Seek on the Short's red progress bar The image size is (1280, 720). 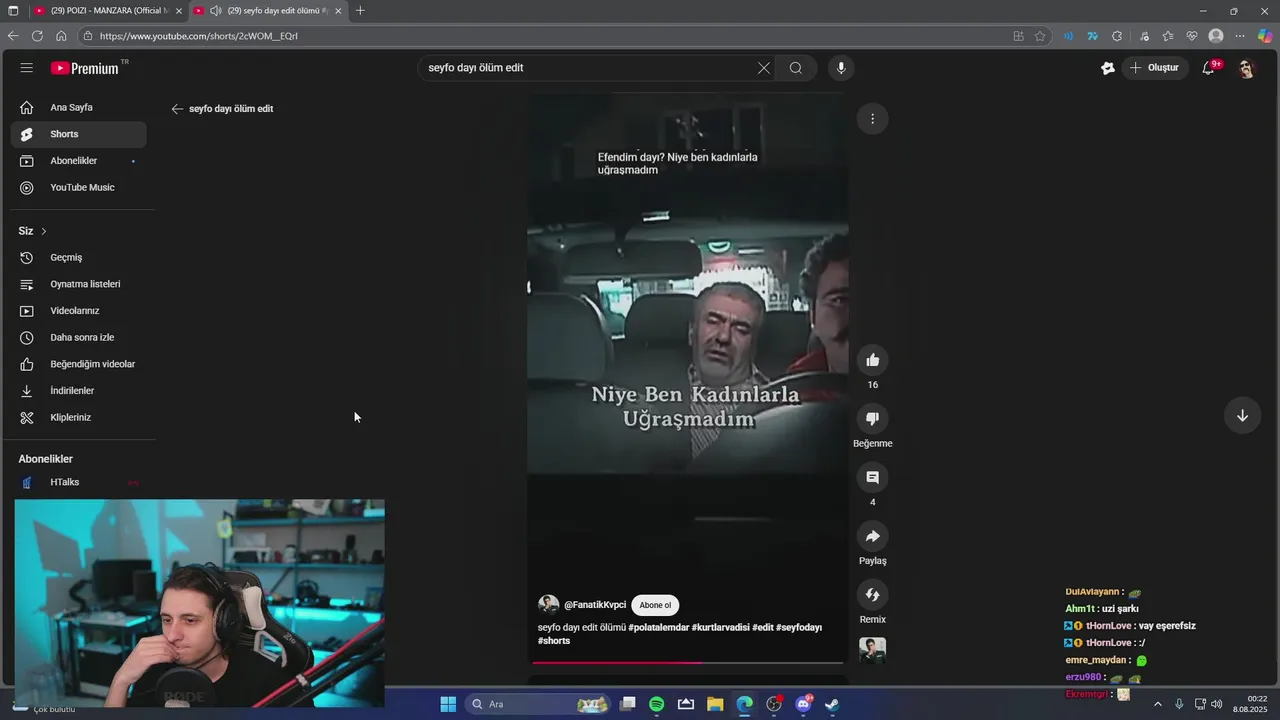tap(688, 662)
